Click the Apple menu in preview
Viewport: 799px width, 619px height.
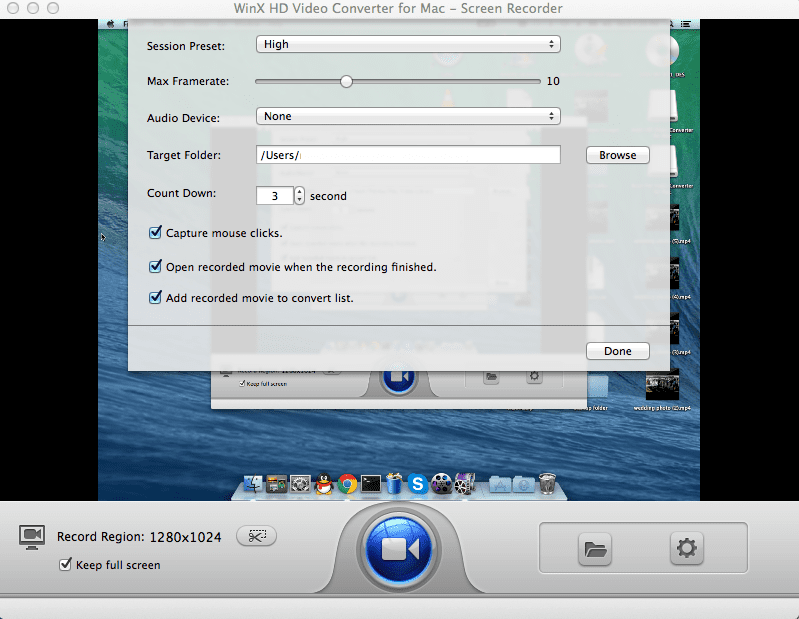coord(111,24)
